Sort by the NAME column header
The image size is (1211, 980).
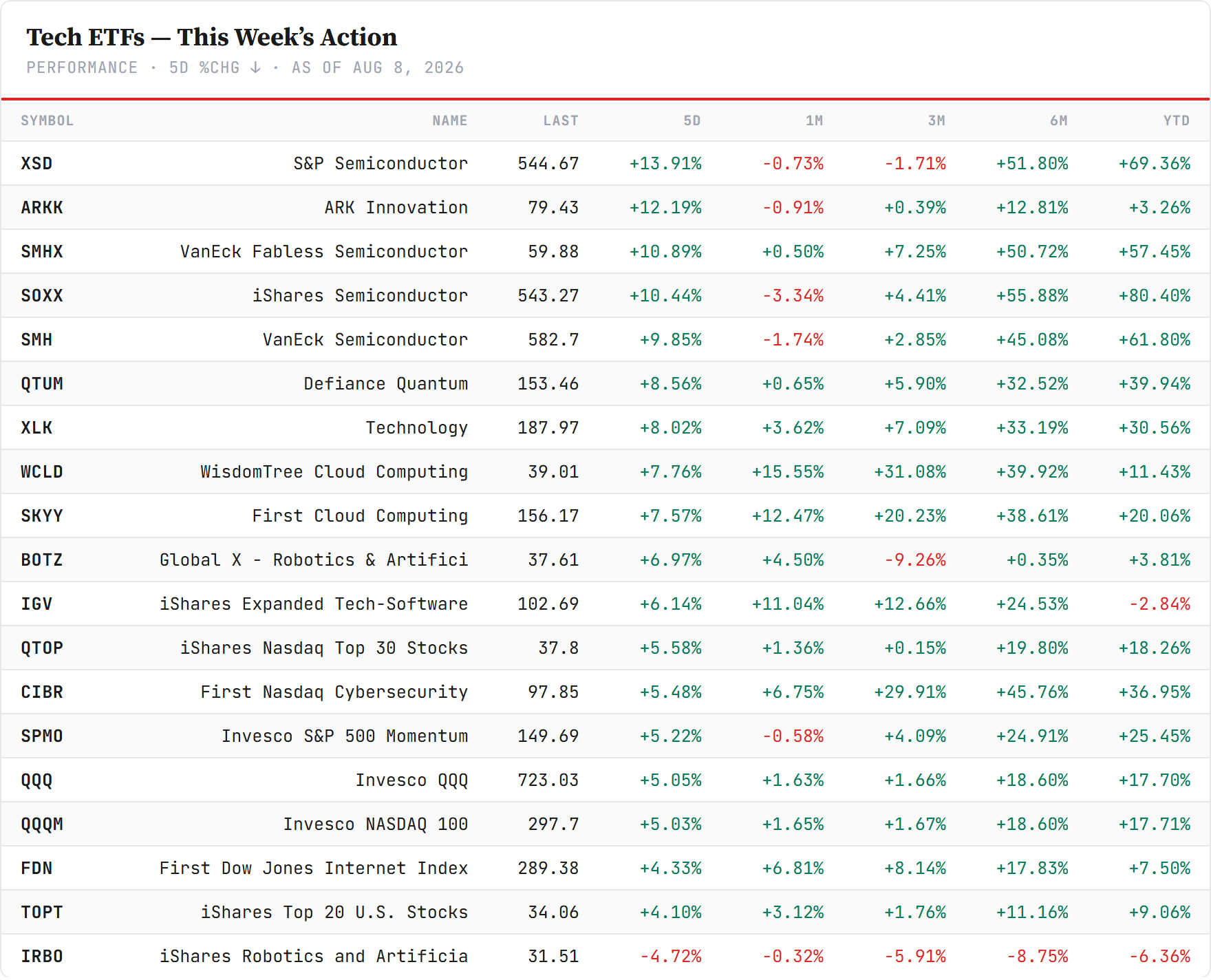pyautogui.click(x=450, y=120)
